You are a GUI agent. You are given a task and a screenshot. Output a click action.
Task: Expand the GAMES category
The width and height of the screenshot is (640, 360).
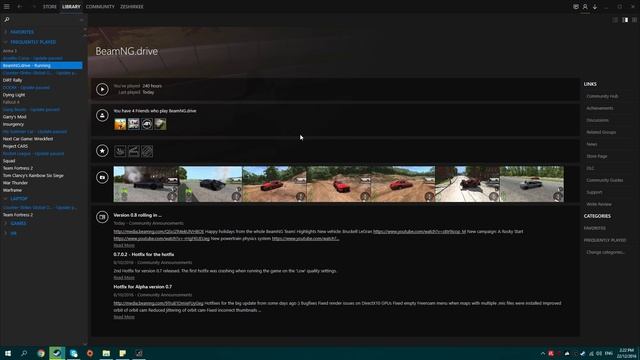tap(18, 223)
